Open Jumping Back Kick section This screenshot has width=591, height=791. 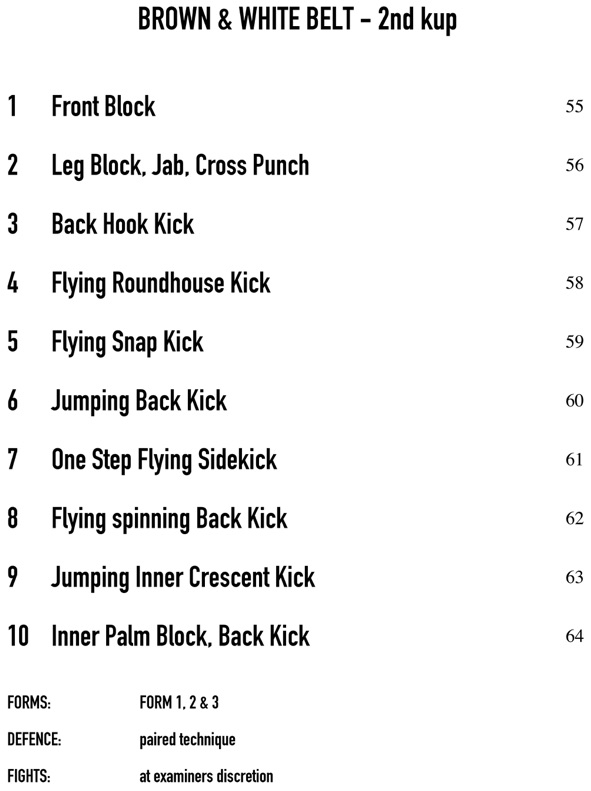pyautogui.click(x=139, y=402)
